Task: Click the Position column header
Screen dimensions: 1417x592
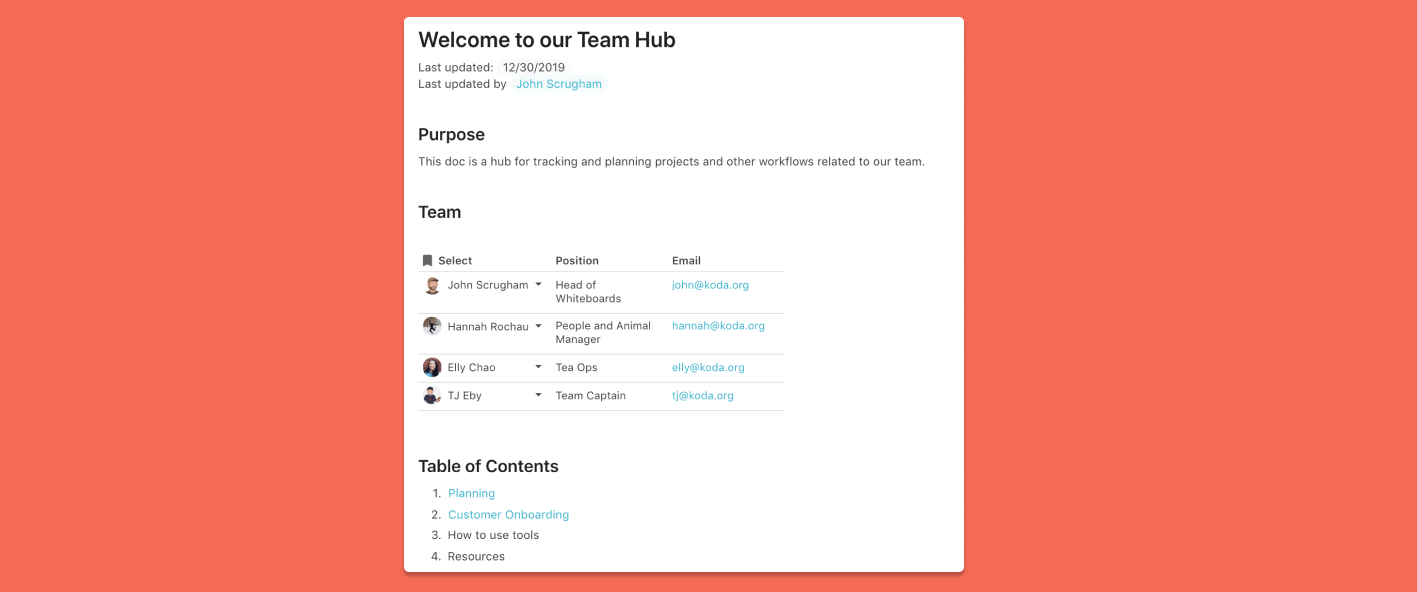Action: coord(577,261)
